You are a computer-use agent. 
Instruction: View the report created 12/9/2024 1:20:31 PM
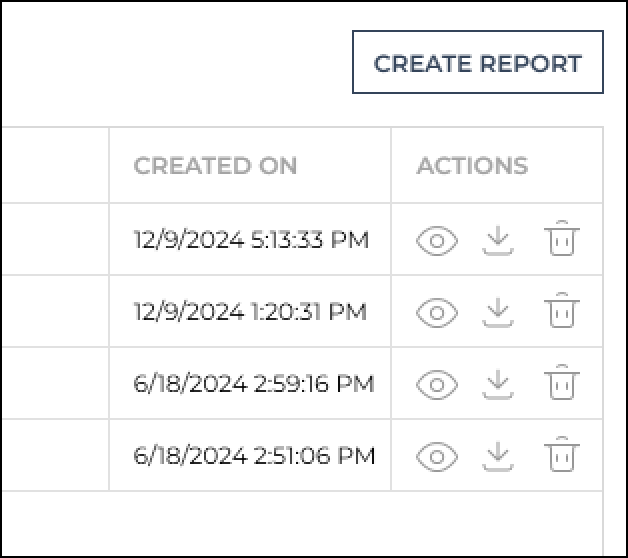point(437,313)
